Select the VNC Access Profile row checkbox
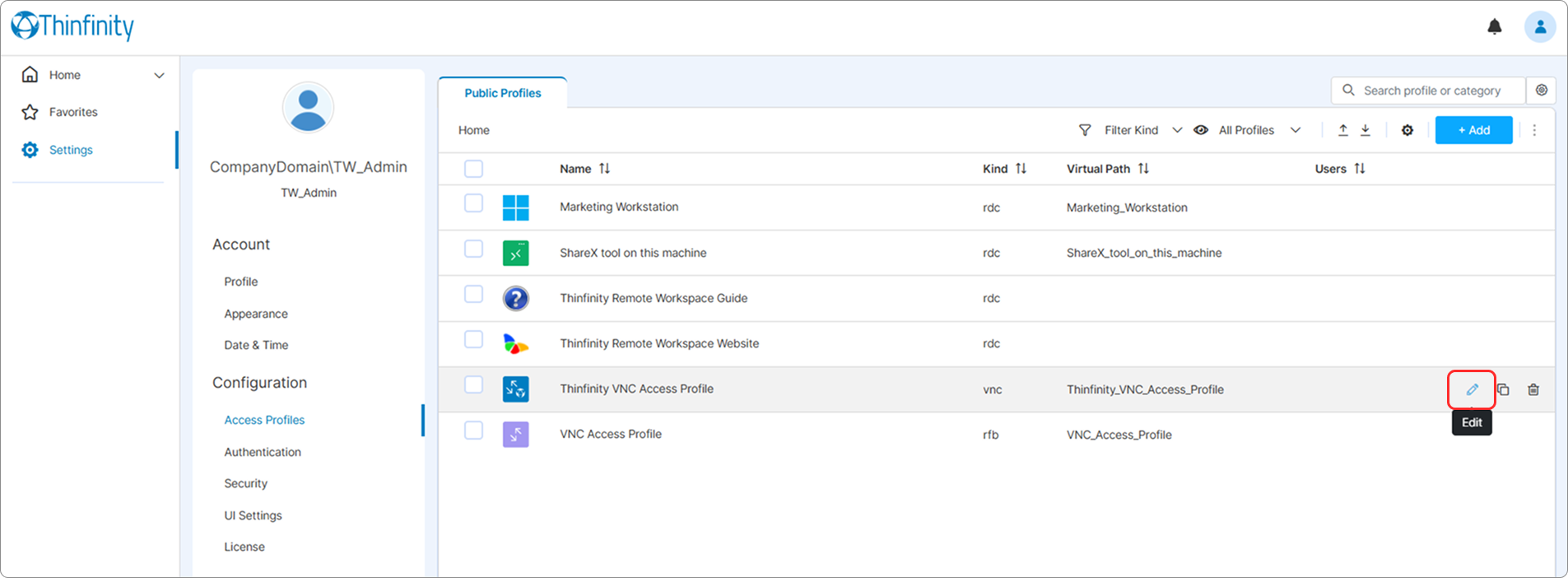This screenshot has width=1568, height=578. pos(473,431)
